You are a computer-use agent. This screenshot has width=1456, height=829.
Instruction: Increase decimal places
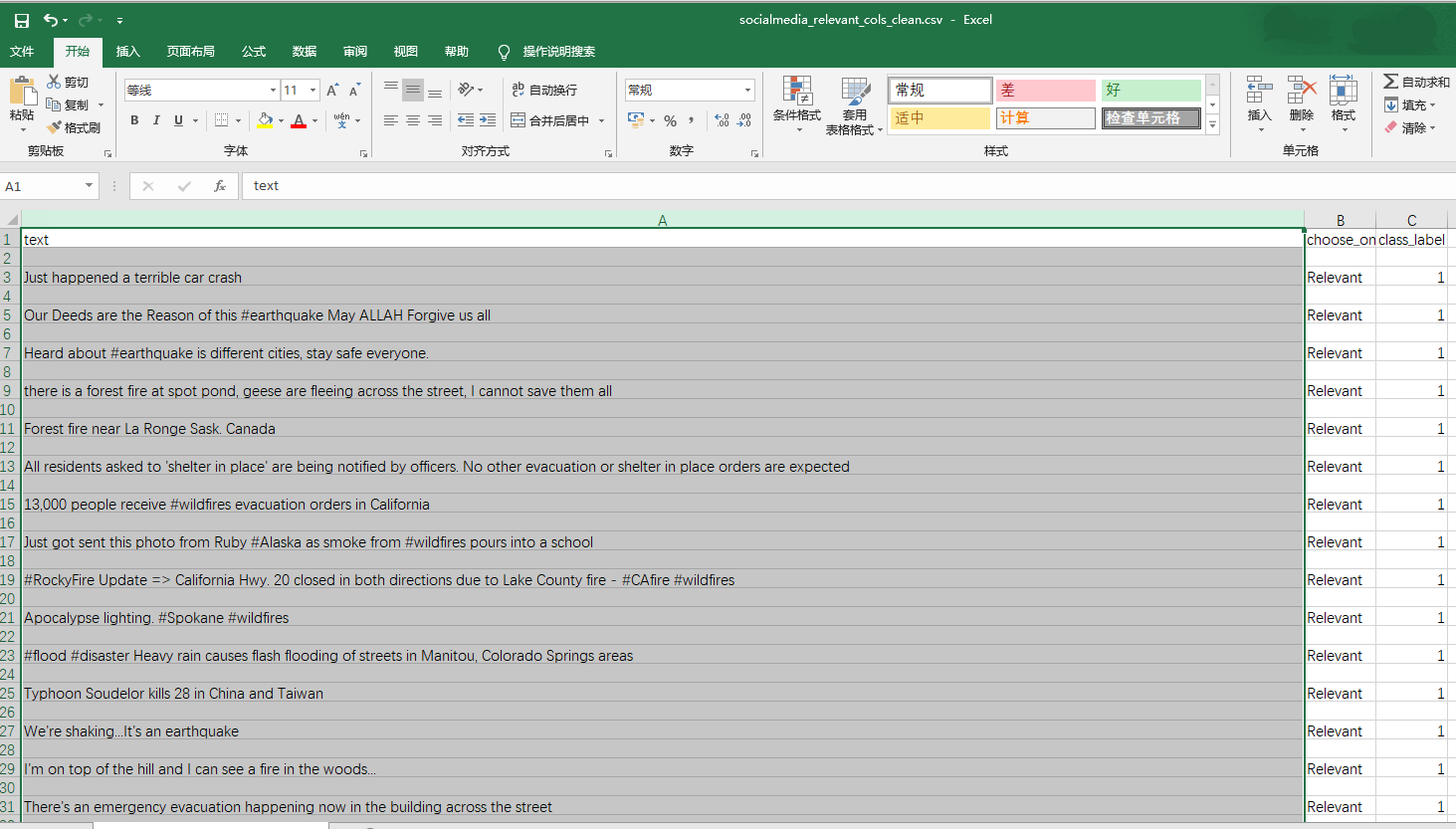coord(723,120)
